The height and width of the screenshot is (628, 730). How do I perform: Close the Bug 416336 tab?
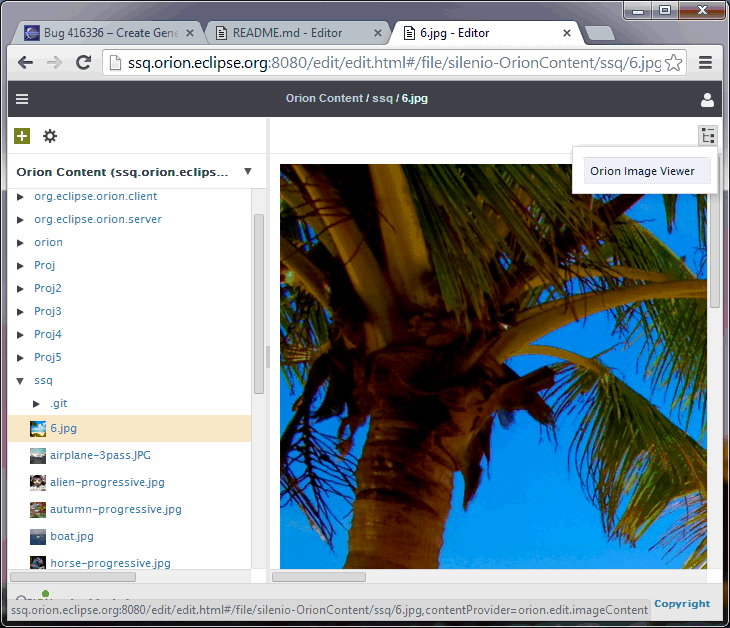point(189,33)
